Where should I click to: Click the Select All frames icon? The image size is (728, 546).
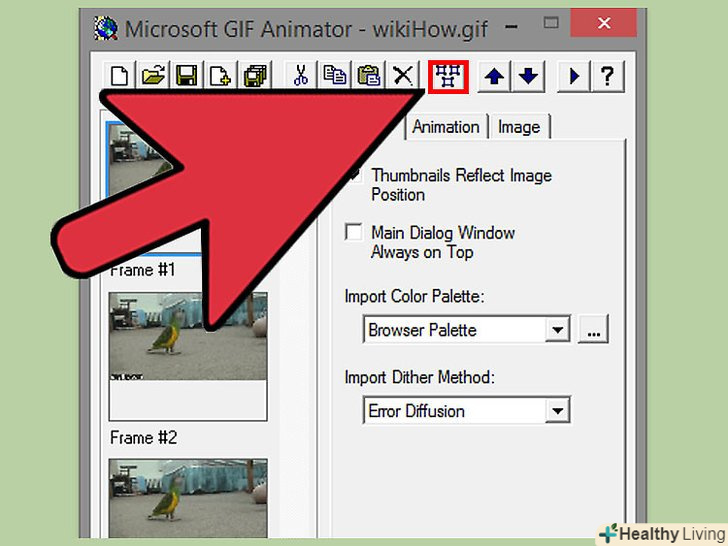(448, 77)
